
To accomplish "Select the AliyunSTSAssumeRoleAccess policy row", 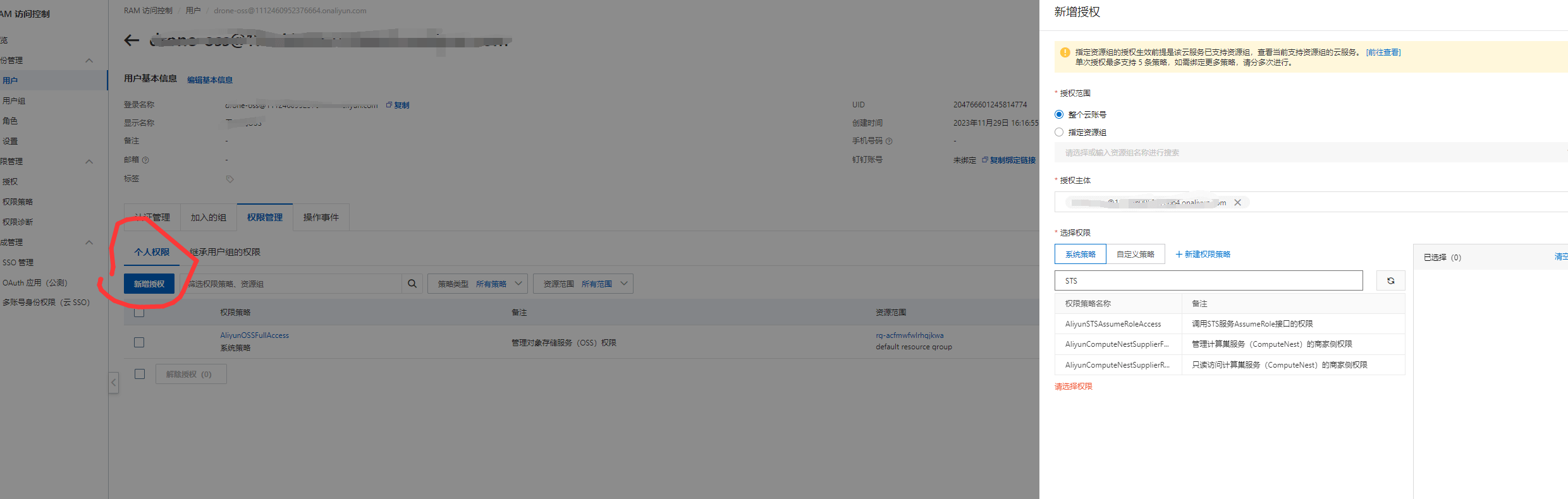I will [x=1113, y=324].
